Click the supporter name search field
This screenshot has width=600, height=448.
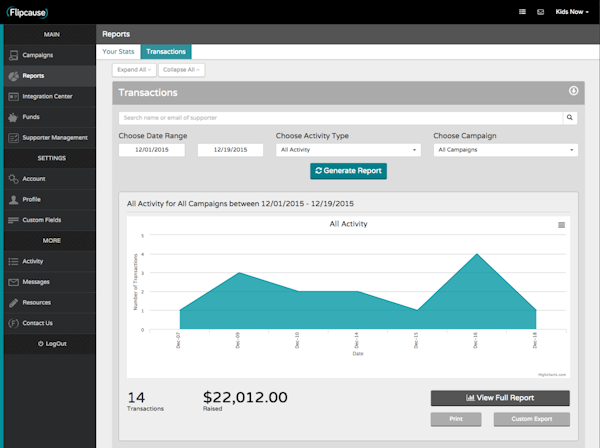click(339, 118)
